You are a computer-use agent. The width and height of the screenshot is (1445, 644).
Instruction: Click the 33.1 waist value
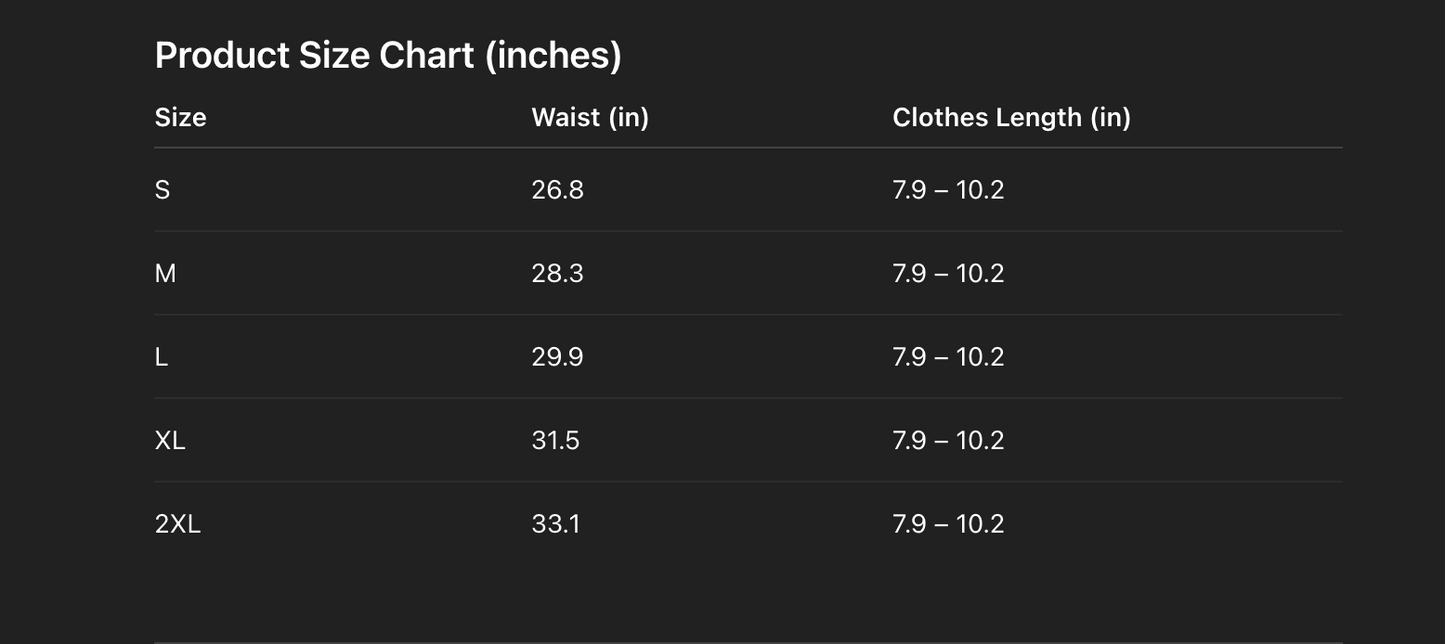(555, 524)
